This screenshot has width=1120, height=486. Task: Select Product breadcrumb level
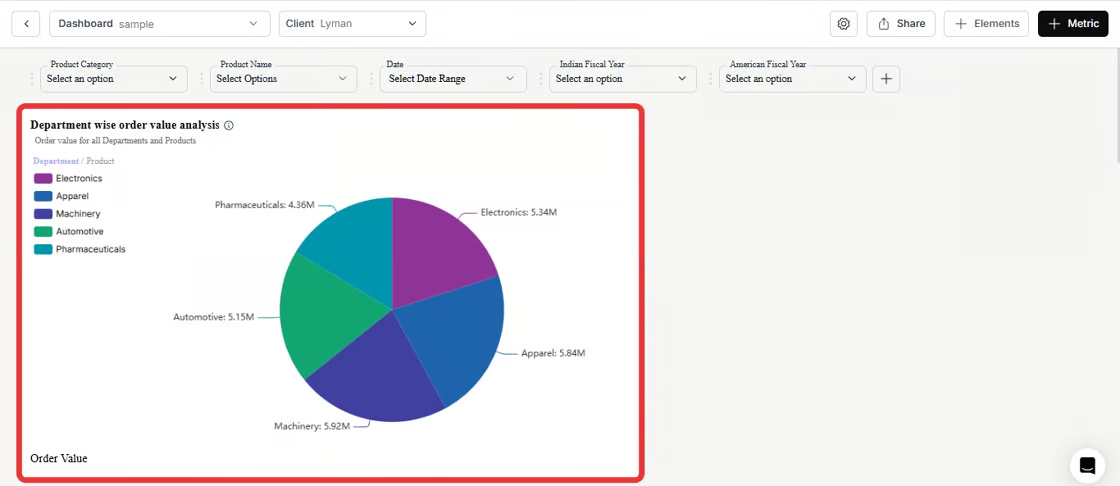pos(100,161)
